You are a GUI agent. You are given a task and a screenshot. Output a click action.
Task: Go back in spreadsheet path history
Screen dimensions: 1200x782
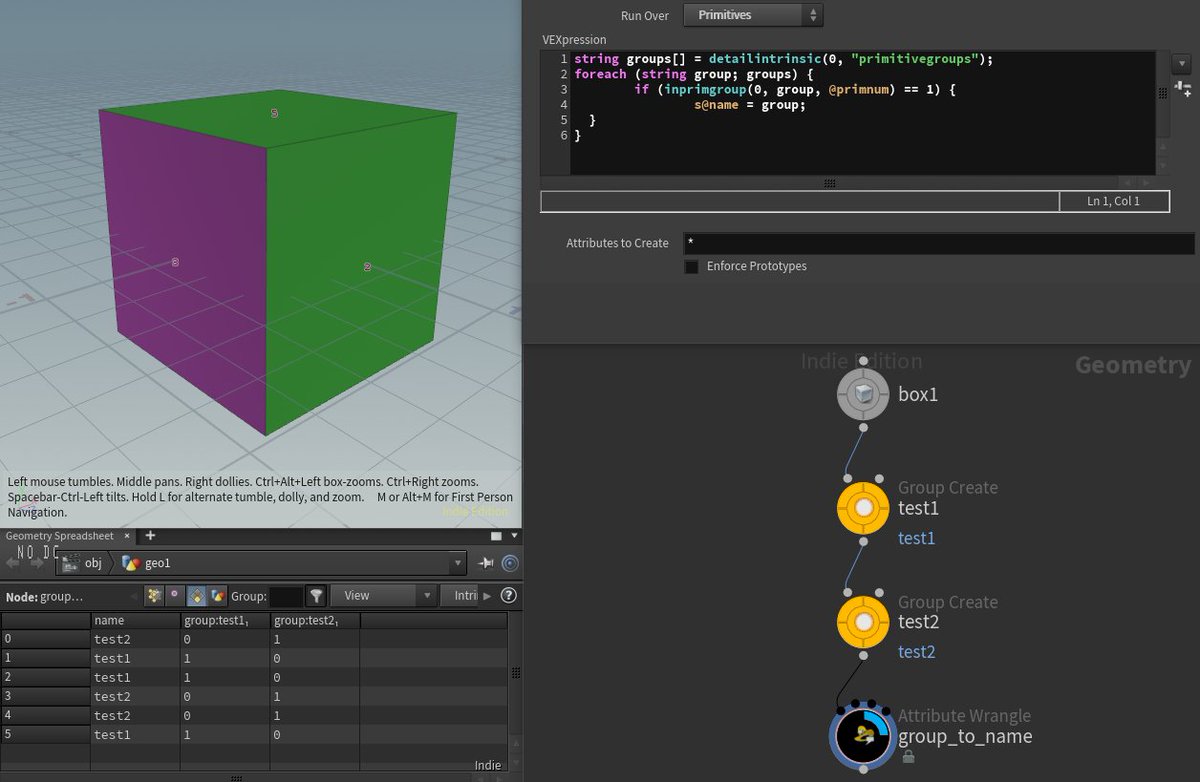pos(11,563)
